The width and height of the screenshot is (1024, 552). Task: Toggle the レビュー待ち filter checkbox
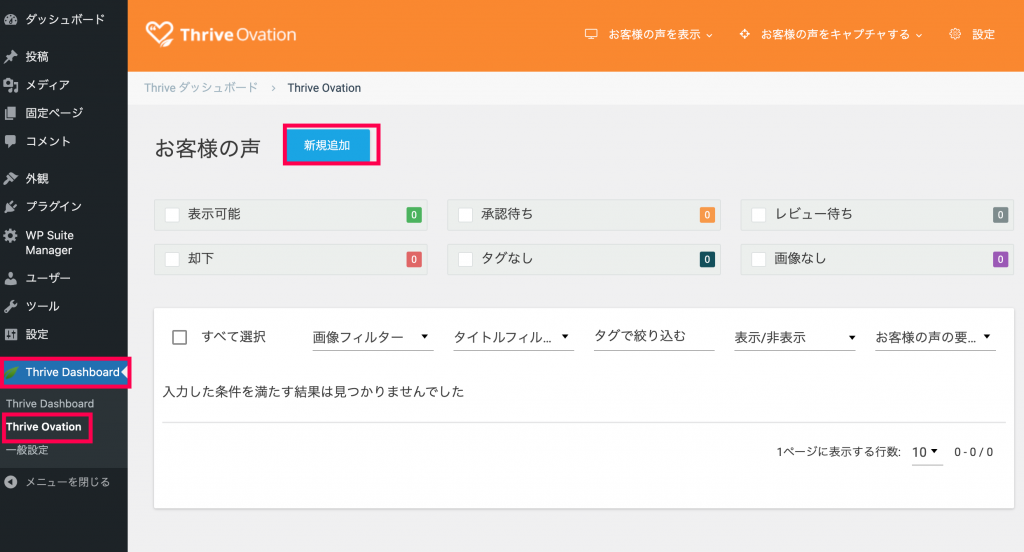(x=759, y=215)
